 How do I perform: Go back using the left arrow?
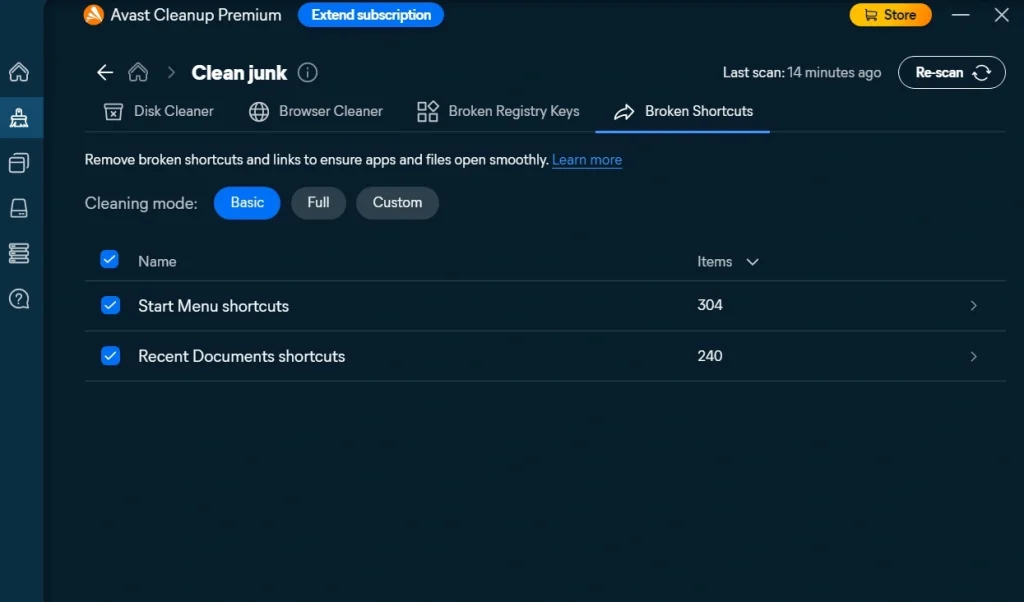point(105,72)
